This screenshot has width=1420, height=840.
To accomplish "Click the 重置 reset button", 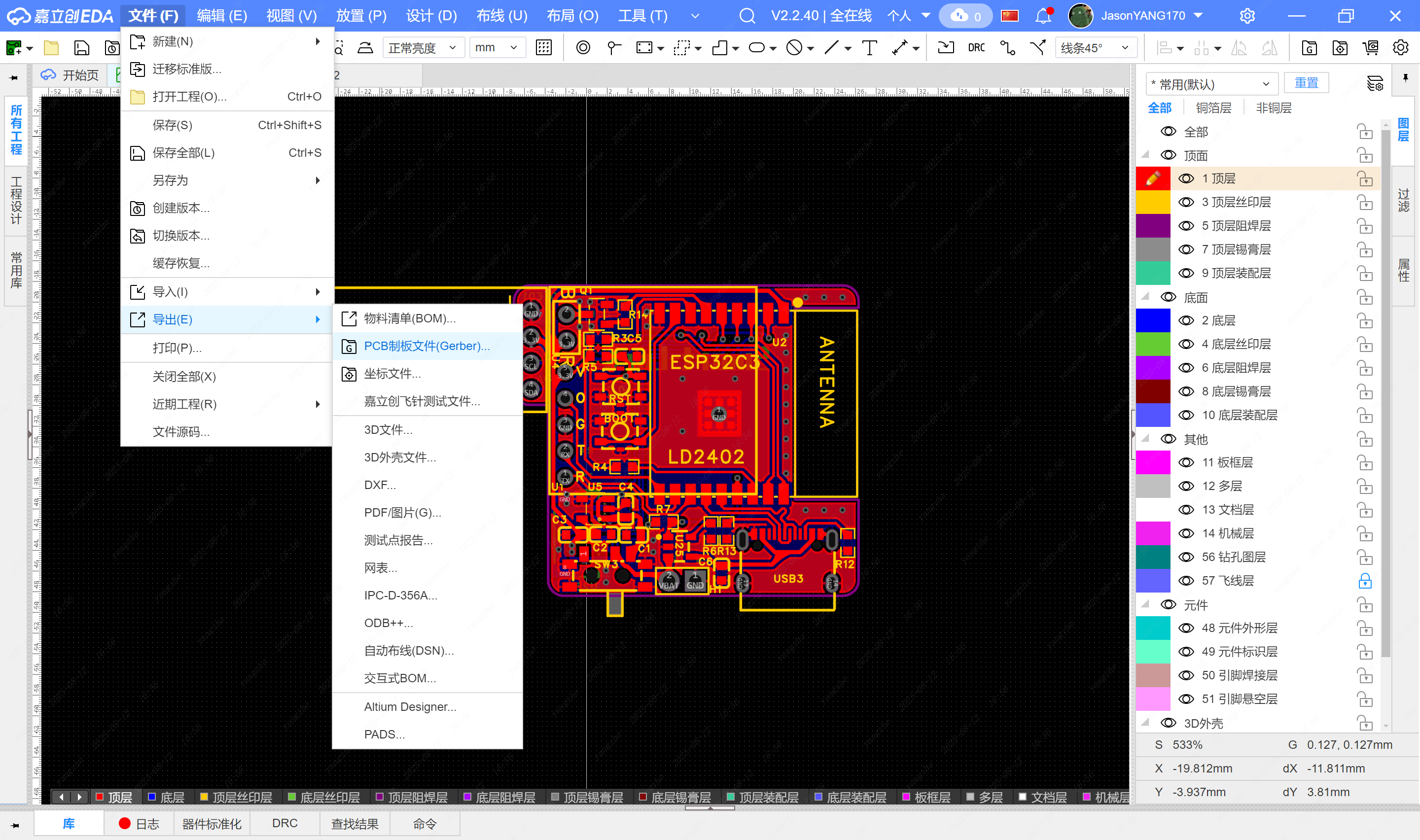I will pyautogui.click(x=1306, y=83).
